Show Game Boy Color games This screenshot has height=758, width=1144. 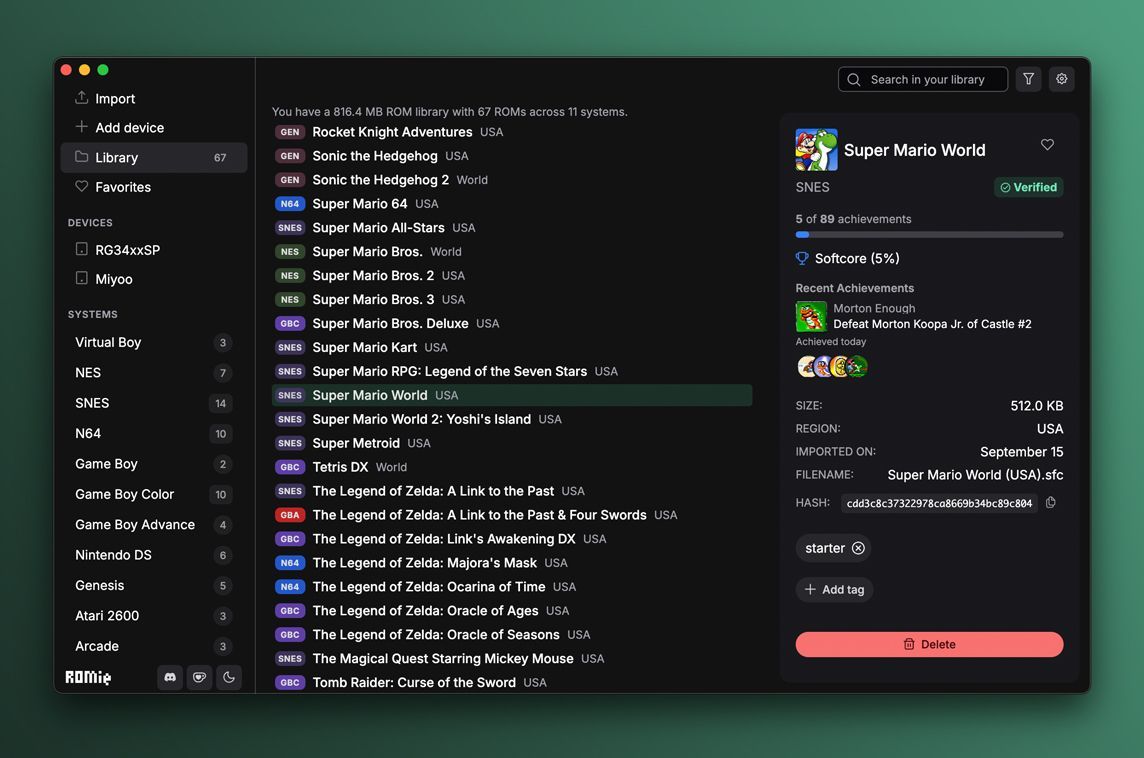[x=154, y=494]
